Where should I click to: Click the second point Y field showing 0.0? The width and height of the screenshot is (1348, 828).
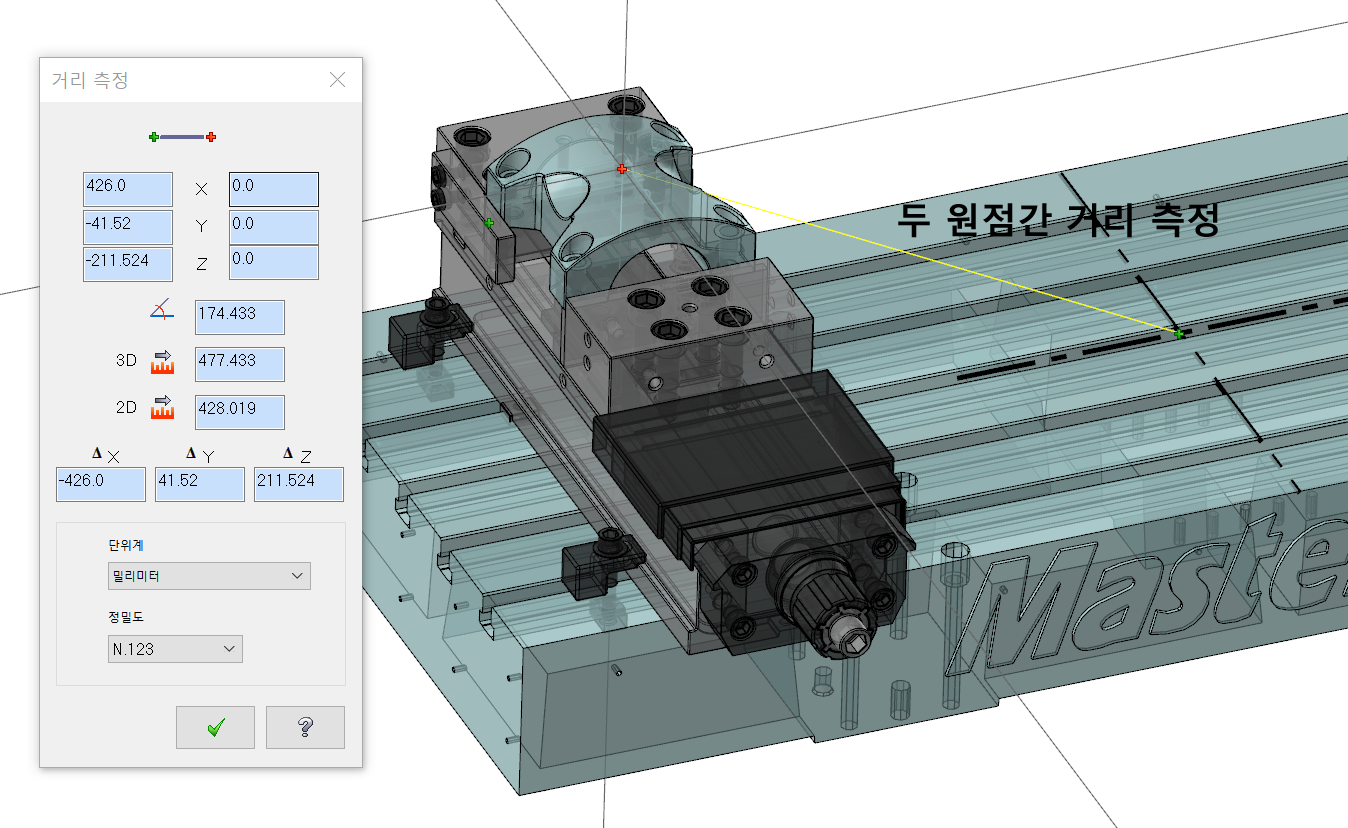pyautogui.click(x=274, y=227)
